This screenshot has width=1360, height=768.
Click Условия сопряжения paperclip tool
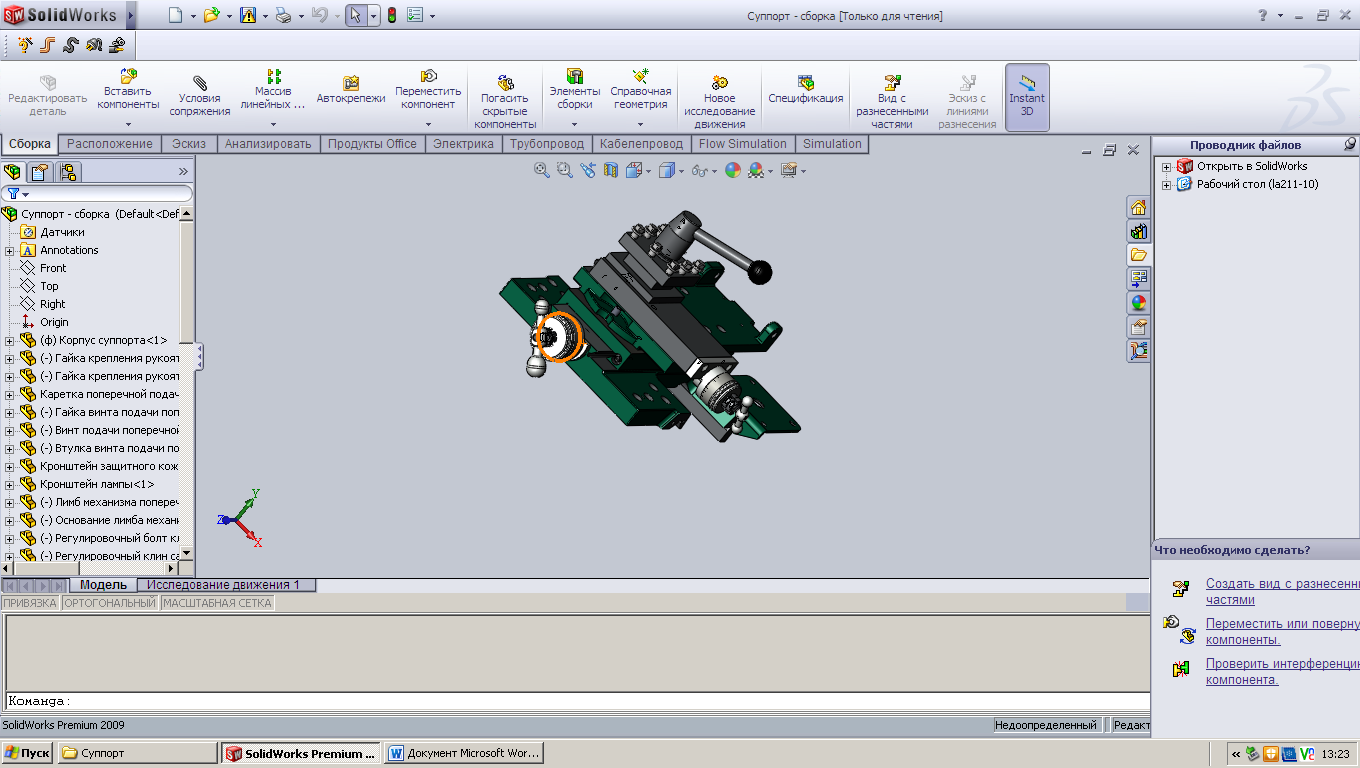200,95
